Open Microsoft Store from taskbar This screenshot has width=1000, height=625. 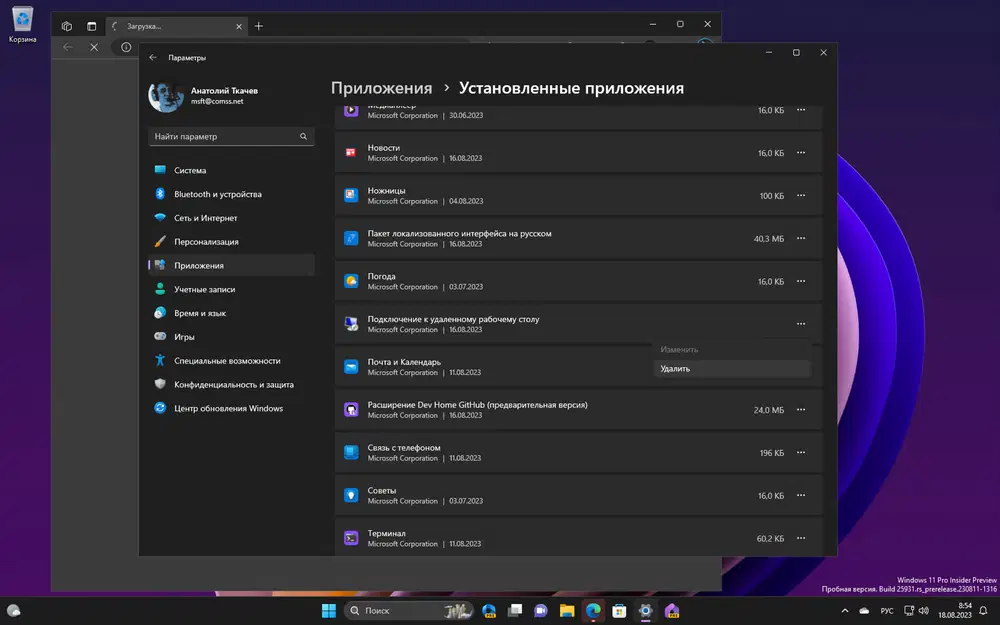pyautogui.click(x=619, y=610)
